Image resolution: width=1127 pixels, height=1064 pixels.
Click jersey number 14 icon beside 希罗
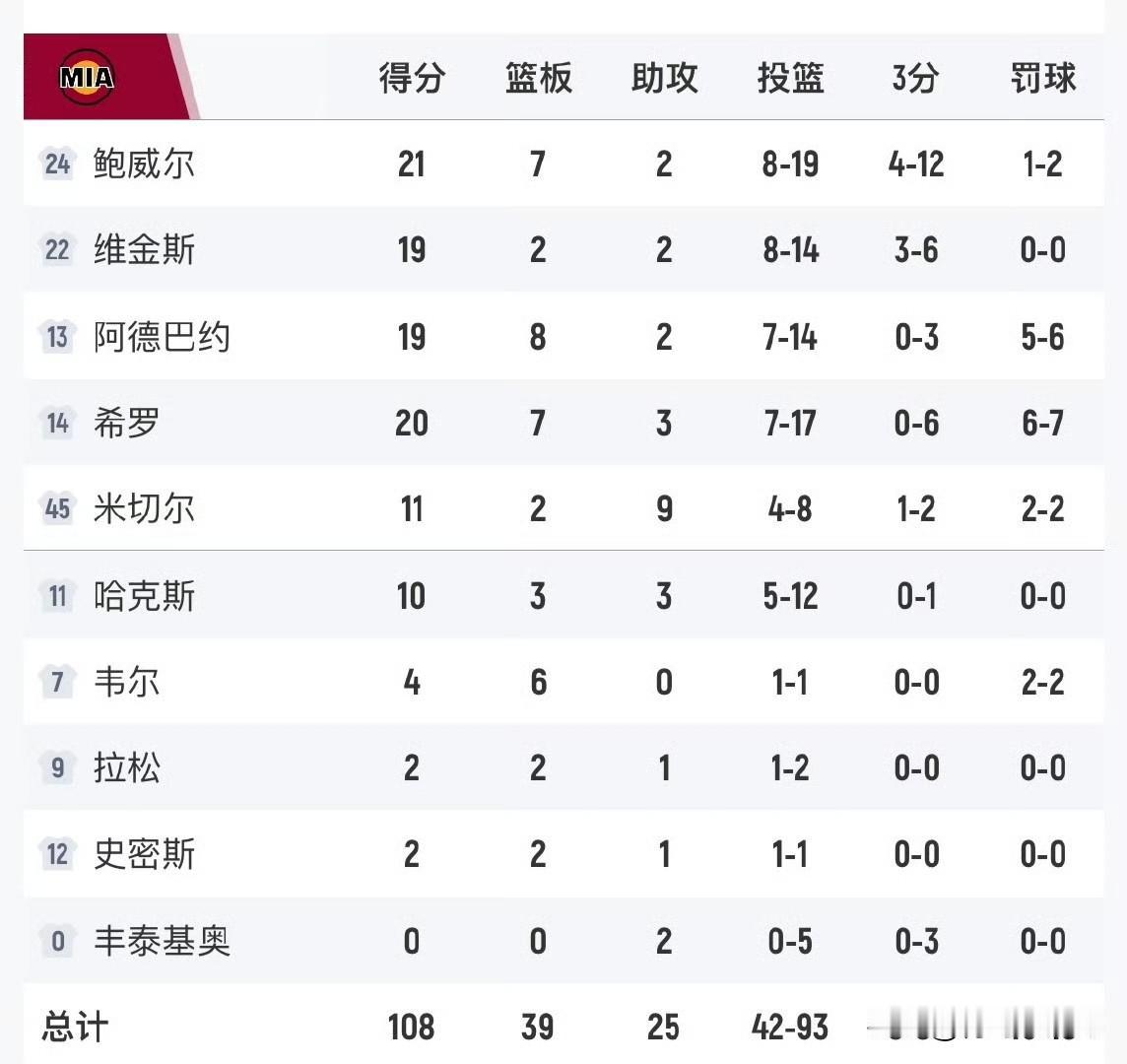57,422
